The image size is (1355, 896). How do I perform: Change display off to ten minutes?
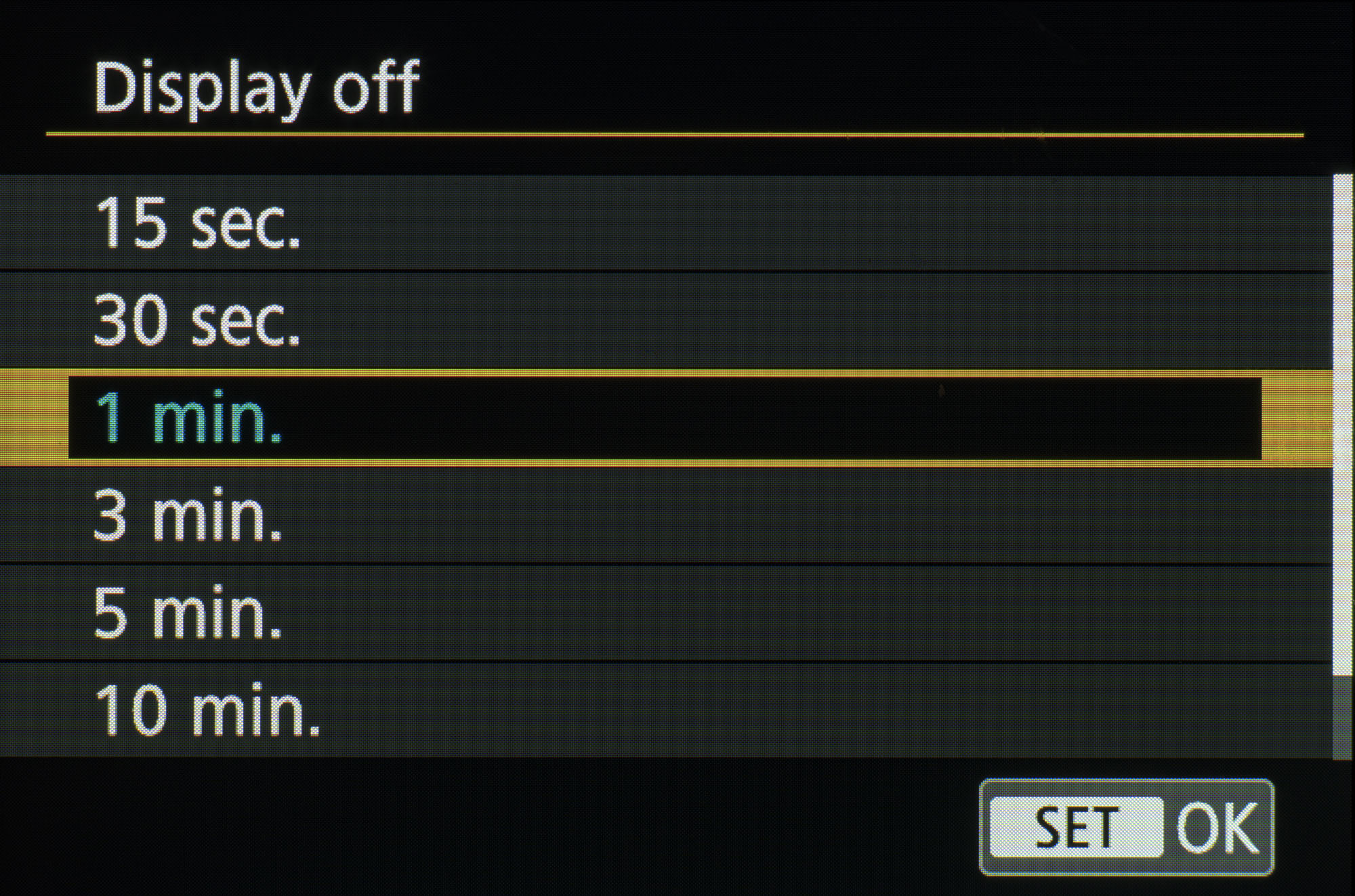click(664, 710)
